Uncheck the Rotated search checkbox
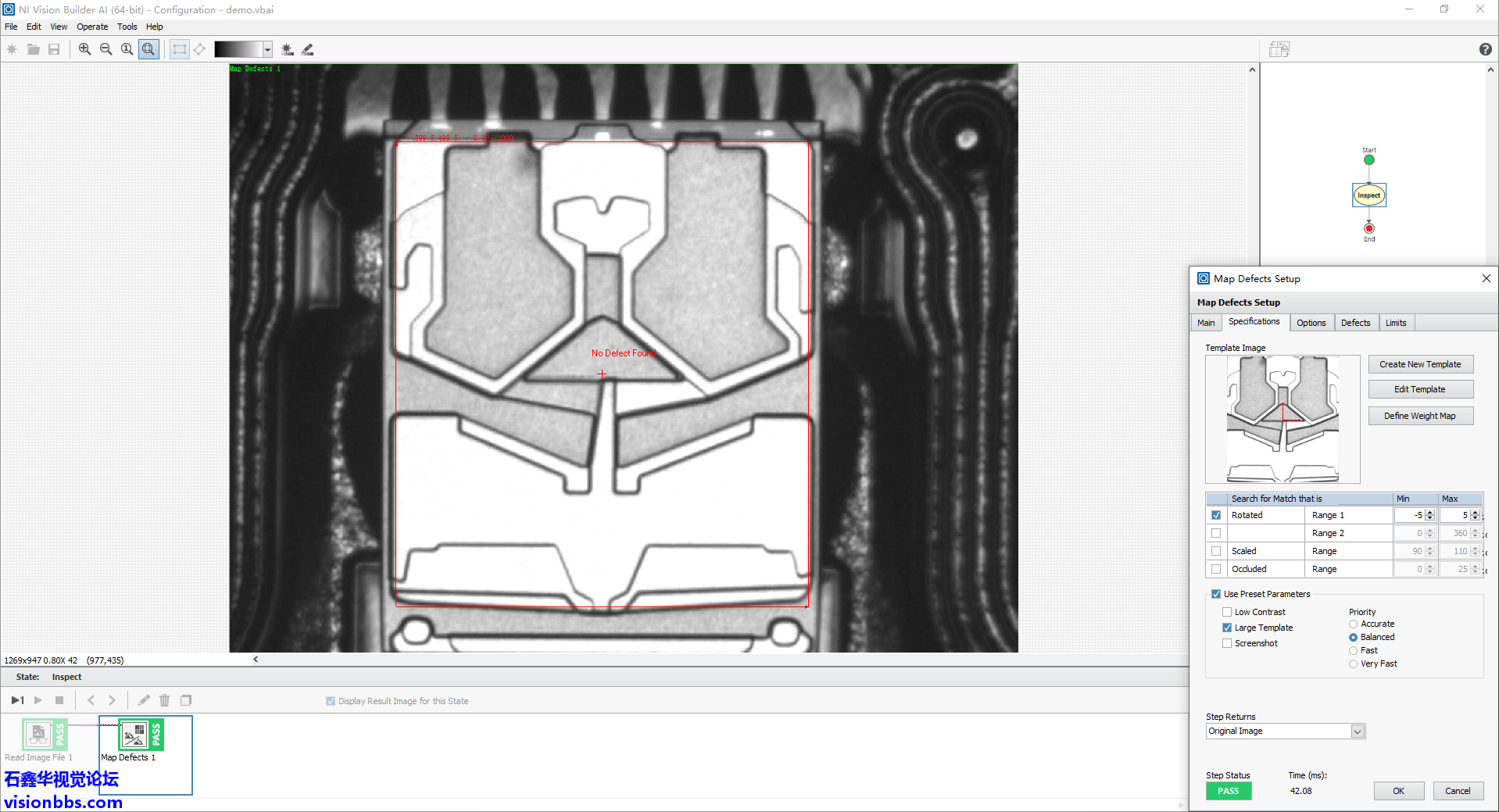This screenshot has height=812, width=1499. tap(1216, 515)
